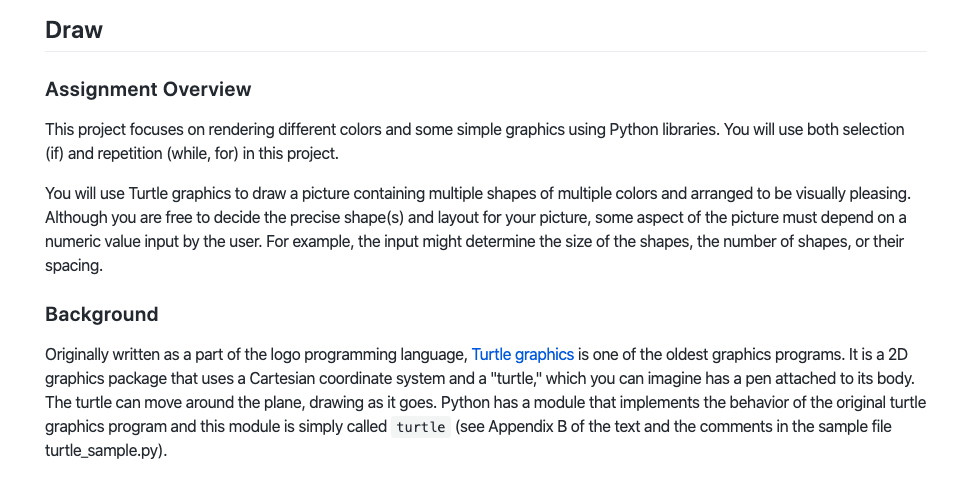Open the Turtle graphics link
Screen dimensions: 971x480
(523, 355)
